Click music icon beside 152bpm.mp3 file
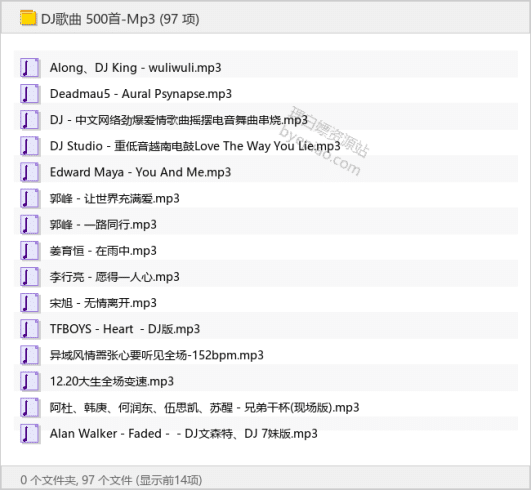The height and width of the screenshot is (490, 531). 29,355
